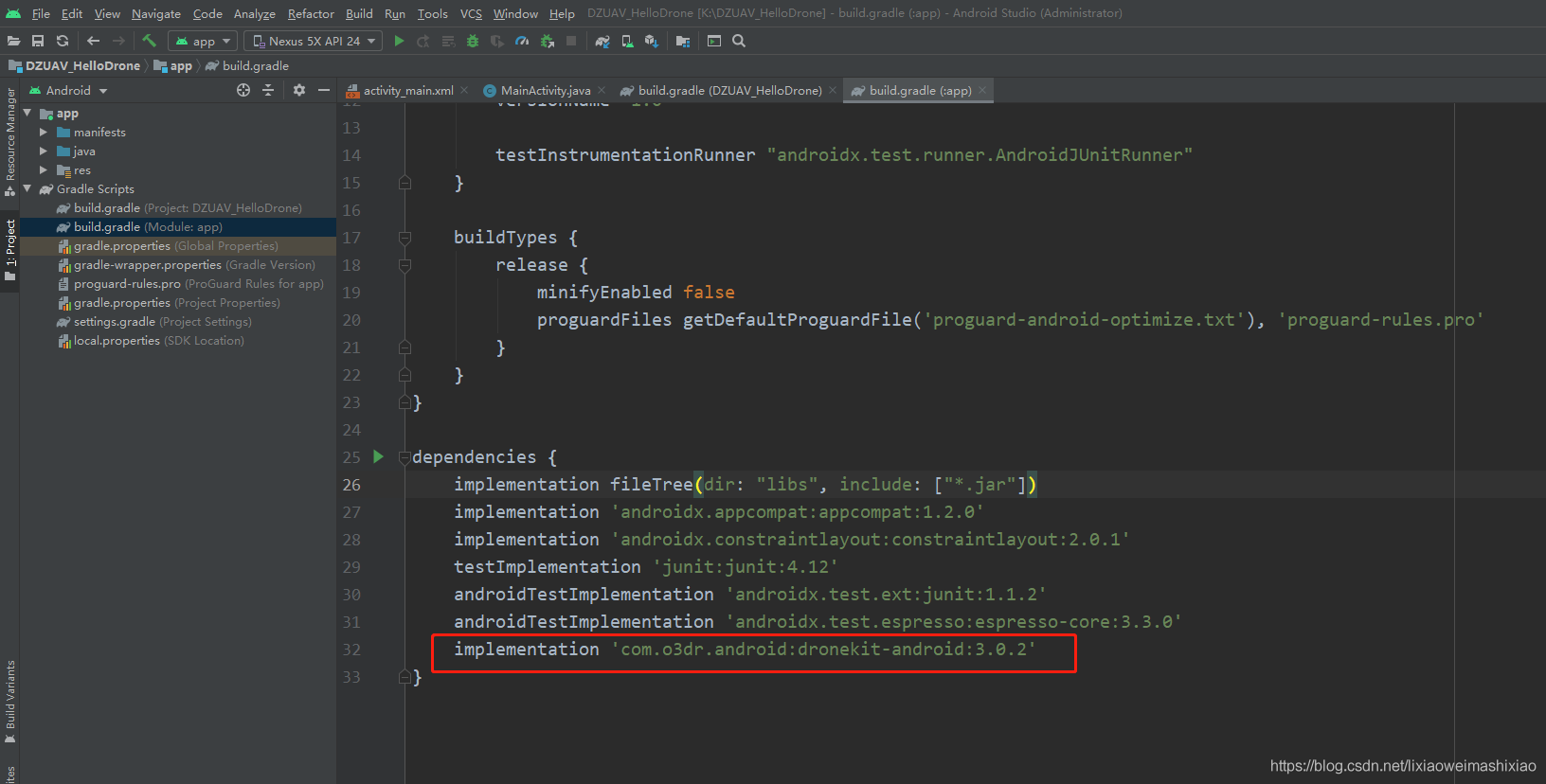Open Search Everywhere magnifier icon
This screenshot has width=1546, height=784.
(739, 41)
